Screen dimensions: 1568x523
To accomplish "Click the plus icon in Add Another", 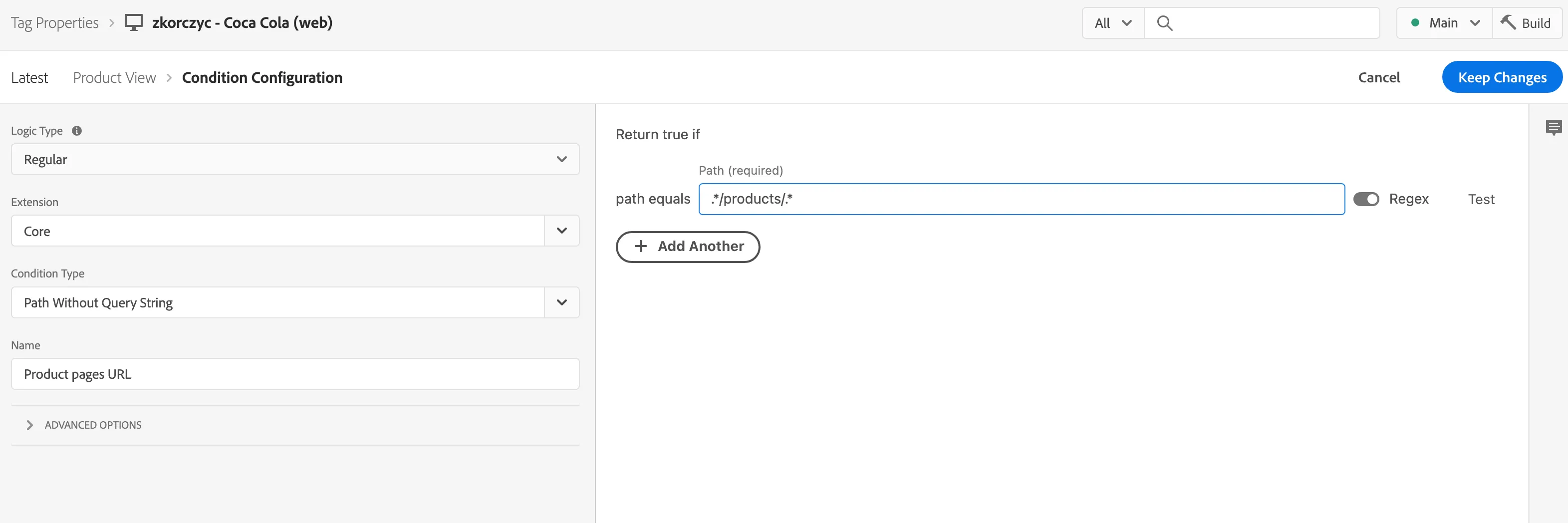I will [640, 246].
